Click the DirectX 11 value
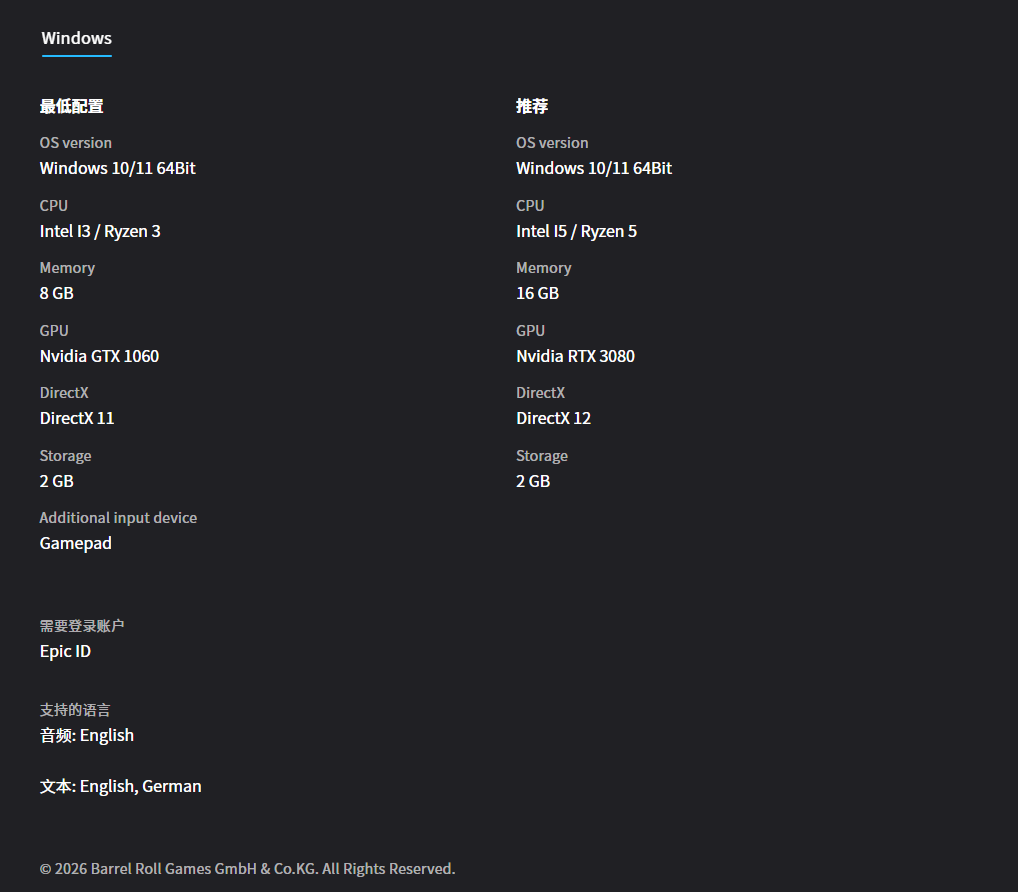Viewport: 1018px width, 892px height. (77, 418)
